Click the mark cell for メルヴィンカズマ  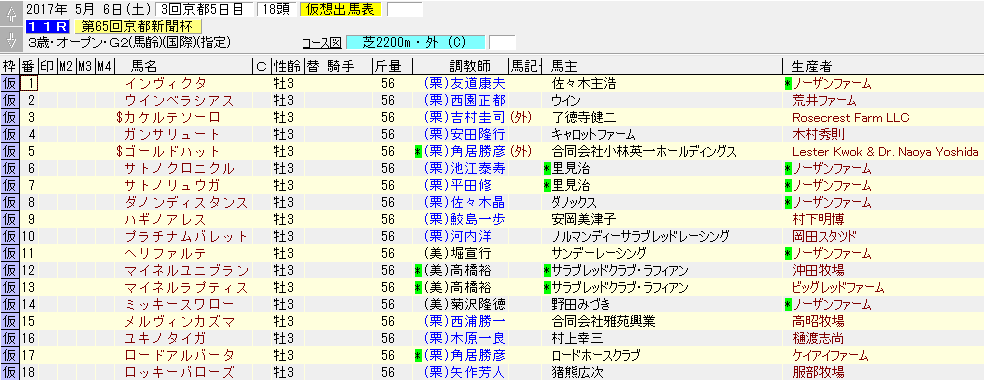(47, 321)
